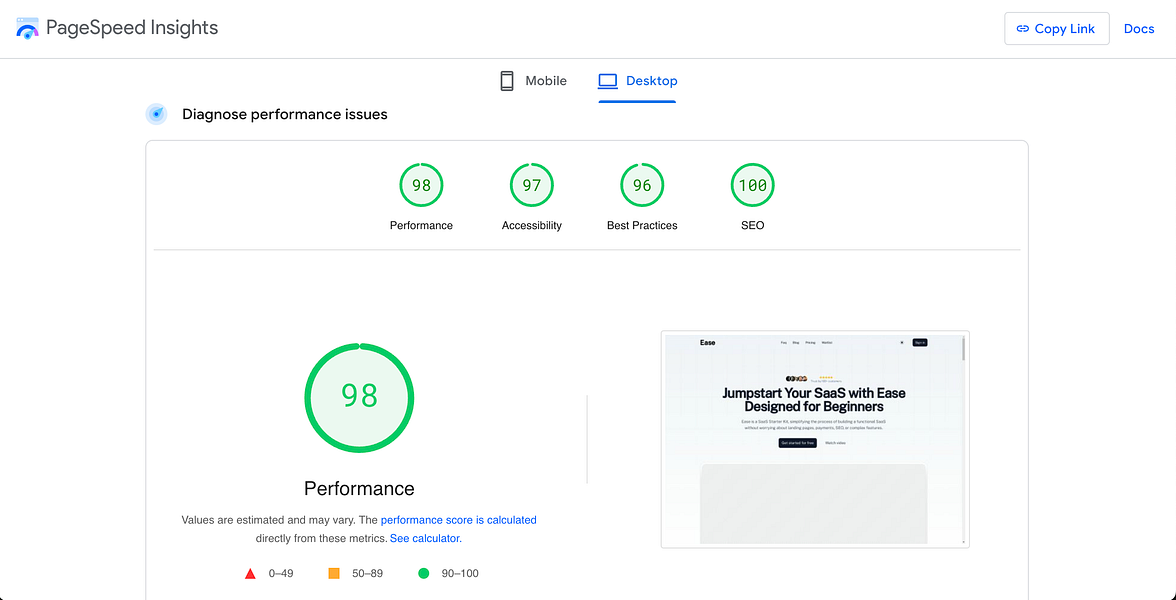Click the desktop laptop icon
Screen dimensions: 1176x600
[x=608, y=81]
